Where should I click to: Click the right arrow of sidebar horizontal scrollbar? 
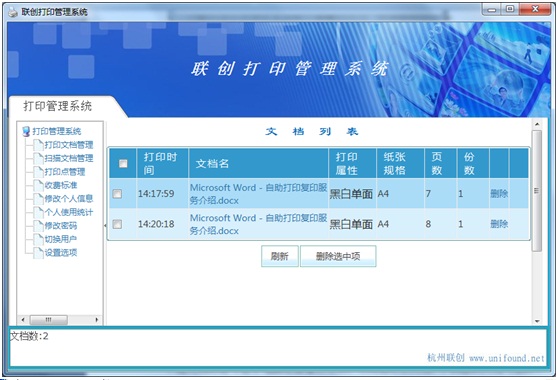[x=97, y=320]
